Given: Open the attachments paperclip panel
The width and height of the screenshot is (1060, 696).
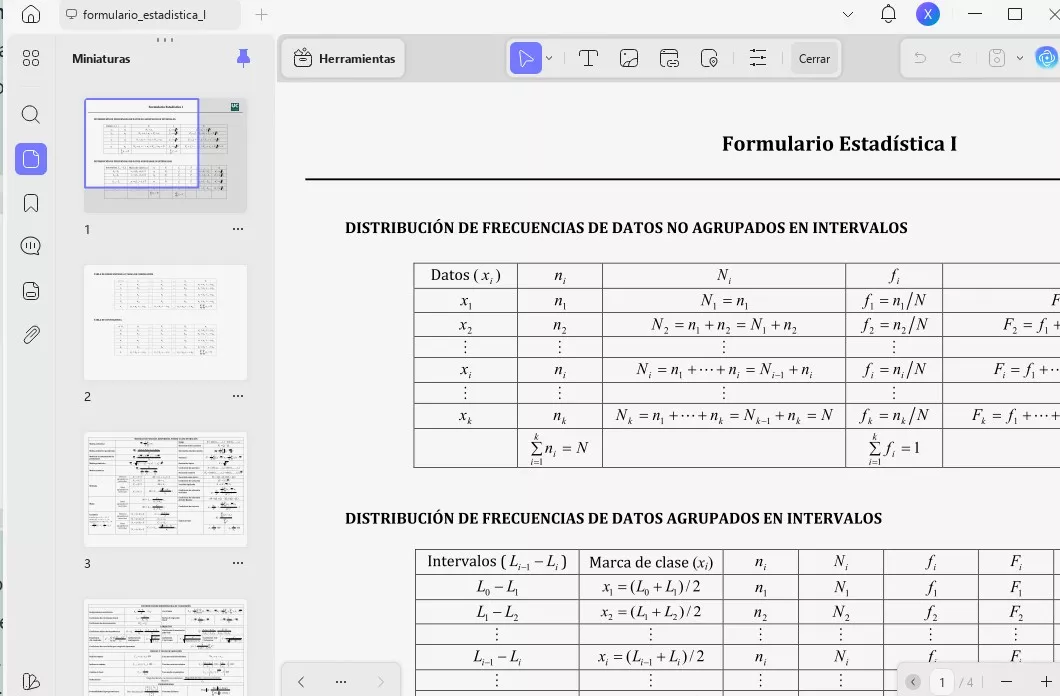Looking at the screenshot, I should coord(31,334).
